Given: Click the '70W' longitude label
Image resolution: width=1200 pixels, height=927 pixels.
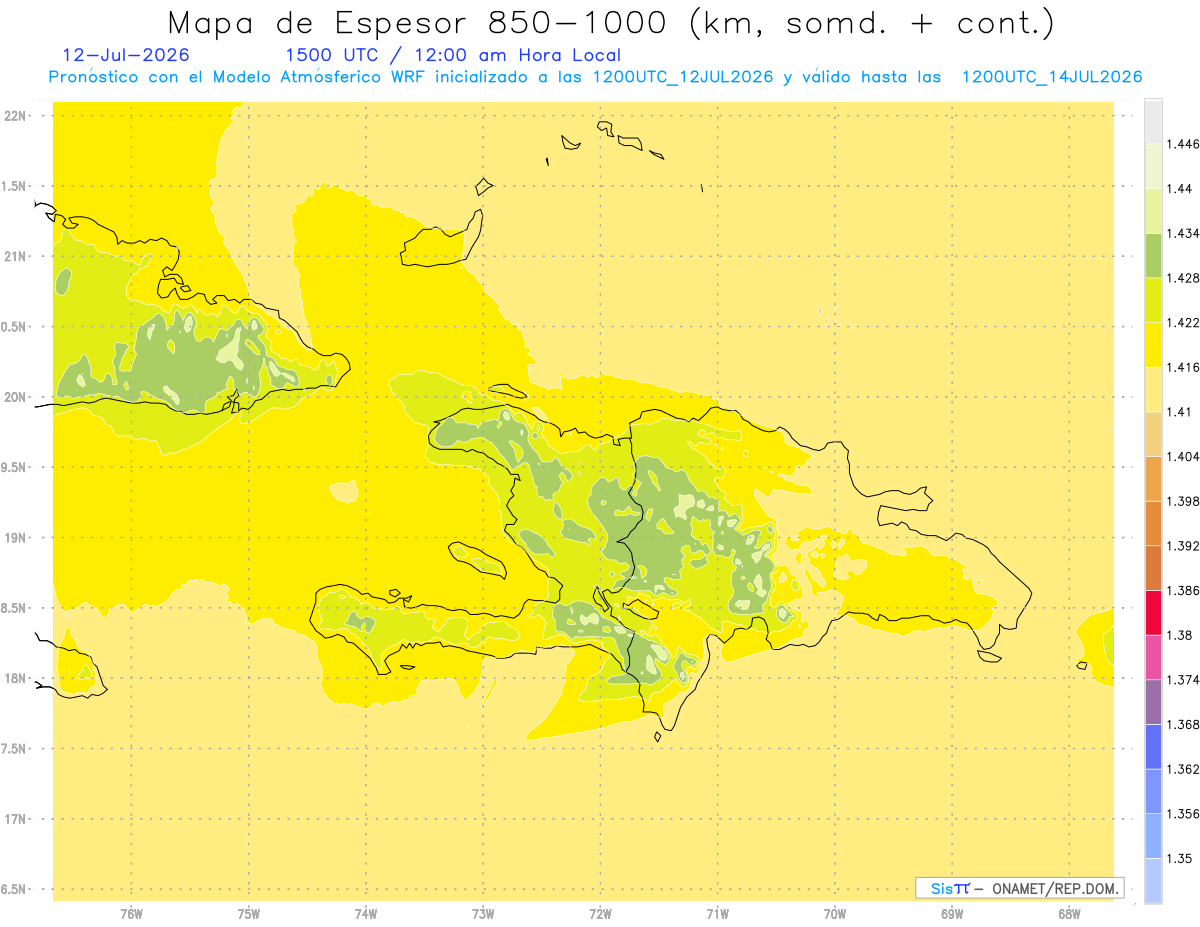Looking at the screenshot, I should [835, 914].
